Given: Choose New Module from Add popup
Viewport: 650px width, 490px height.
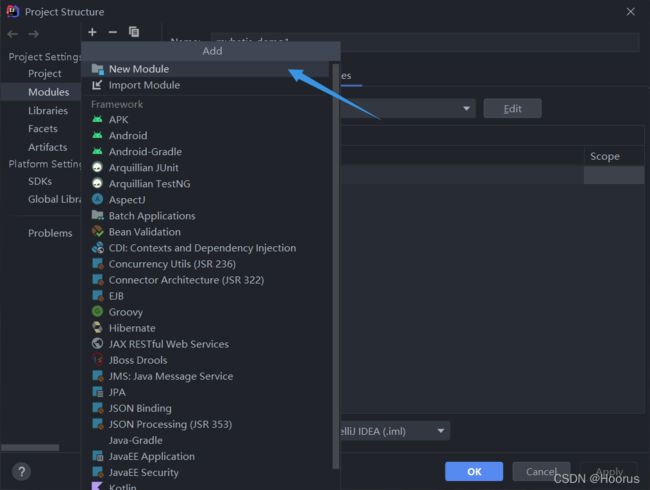Looking at the screenshot, I should click(x=206, y=69).
